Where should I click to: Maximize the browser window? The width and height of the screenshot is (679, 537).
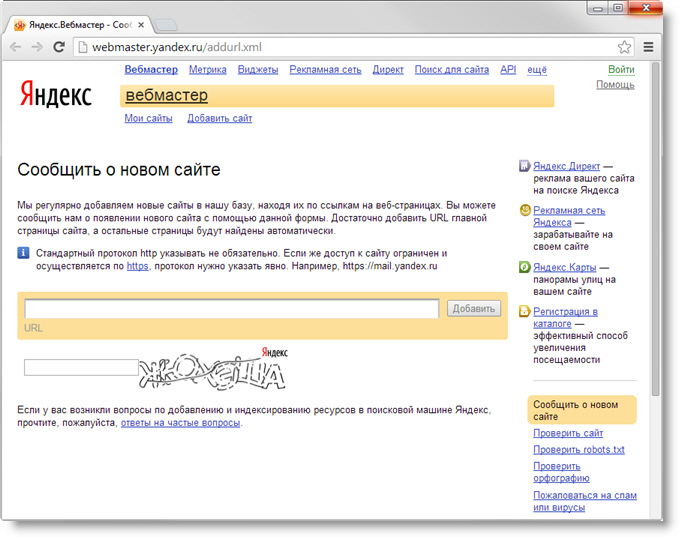pos(618,8)
